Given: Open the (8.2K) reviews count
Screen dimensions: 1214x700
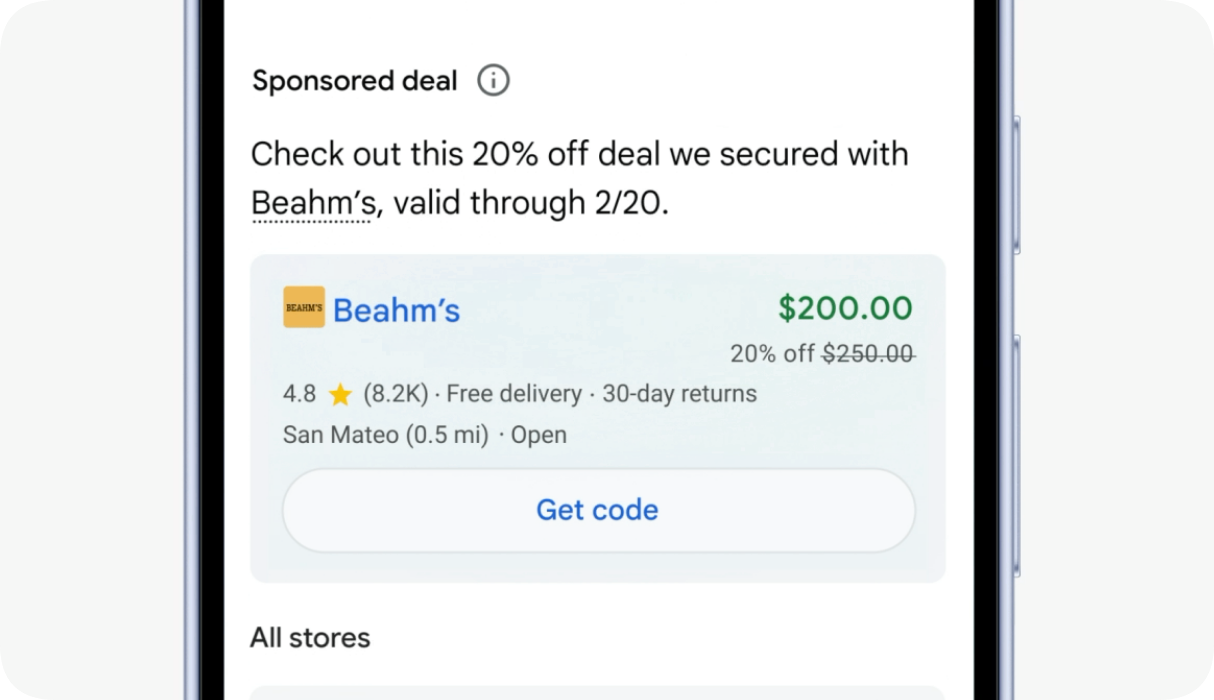Looking at the screenshot, I should (395, 395).
